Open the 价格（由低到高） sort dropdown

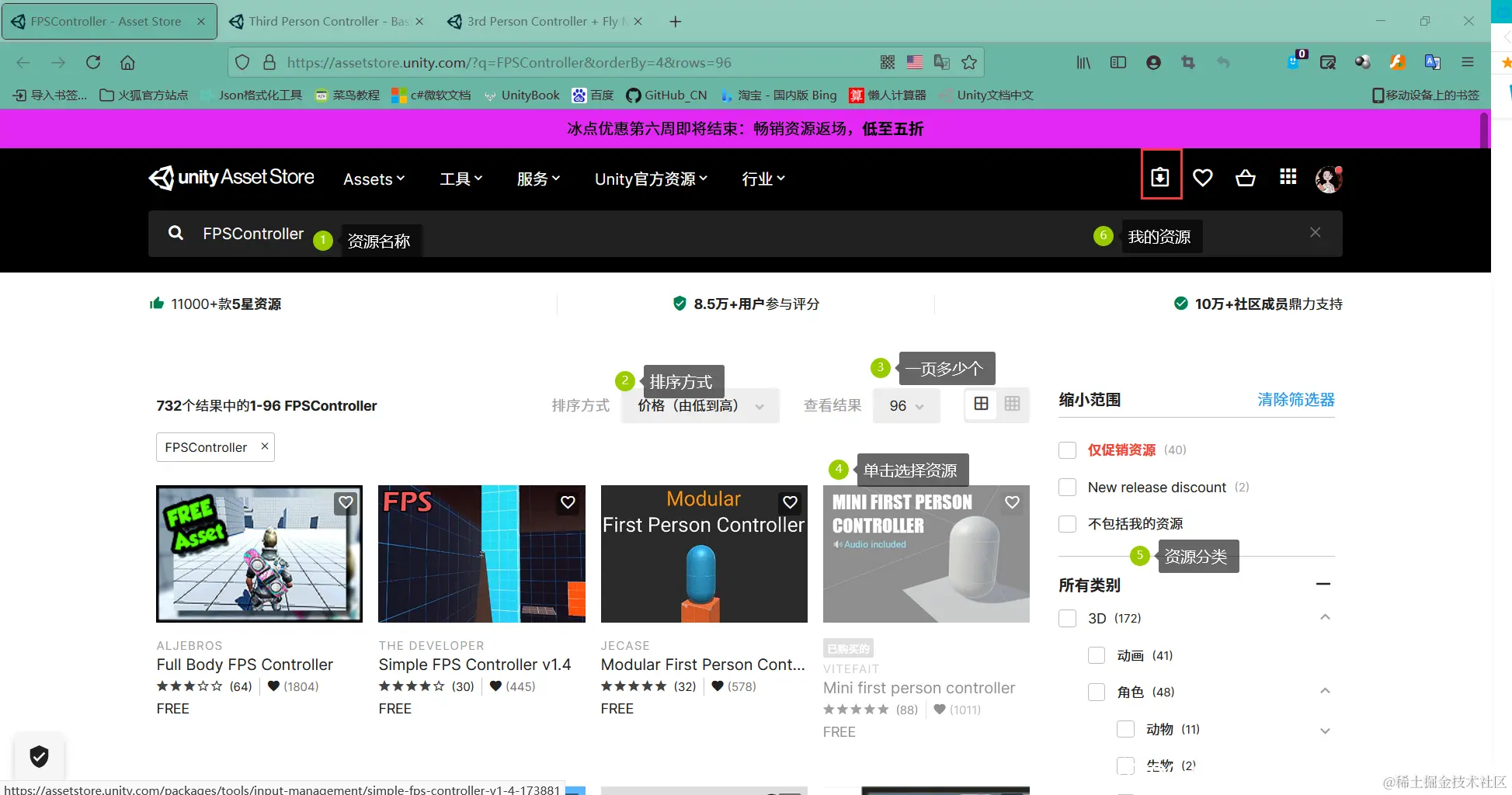[x=700, y=404]
